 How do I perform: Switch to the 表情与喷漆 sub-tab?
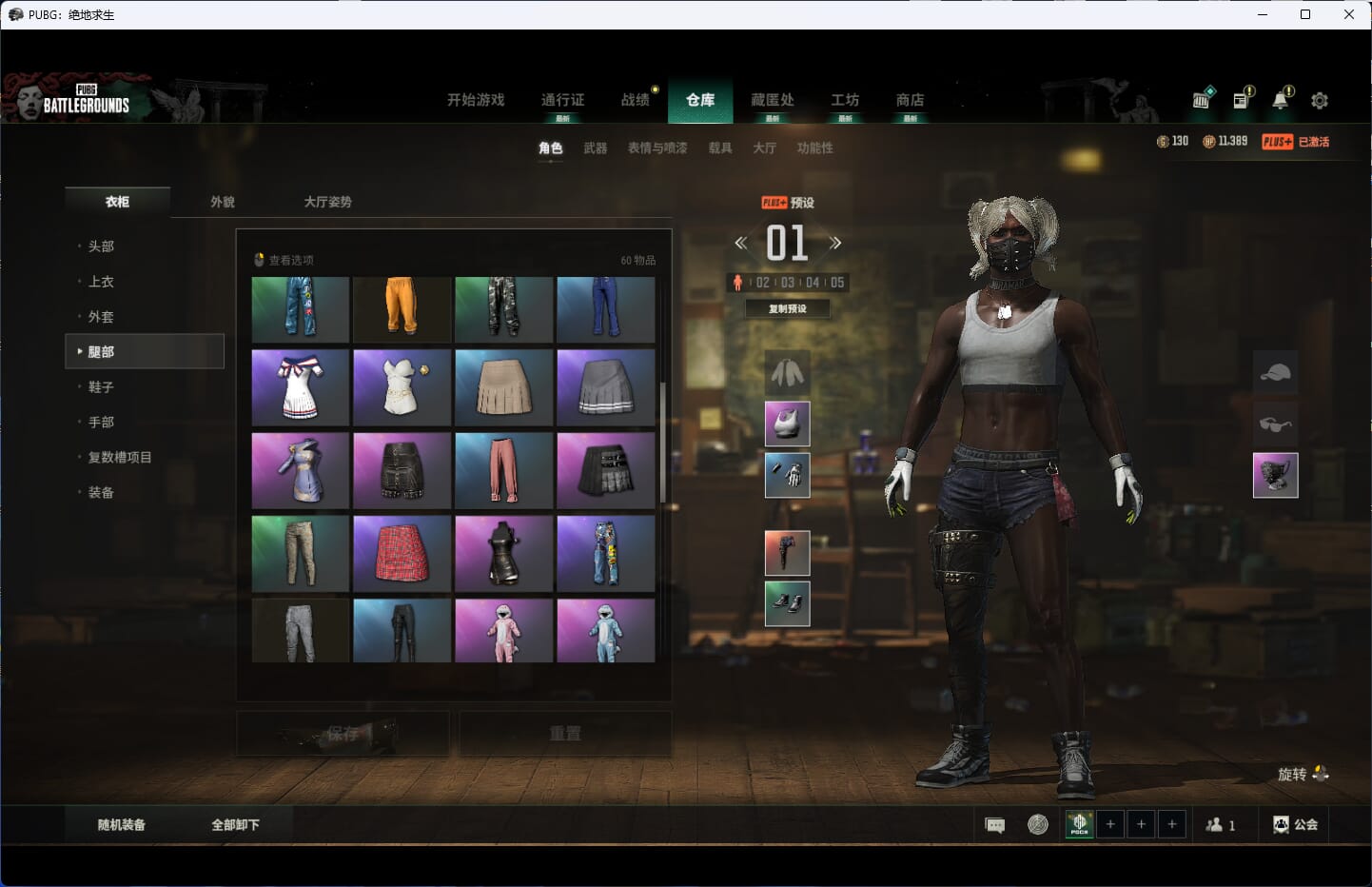click(657, 148)
